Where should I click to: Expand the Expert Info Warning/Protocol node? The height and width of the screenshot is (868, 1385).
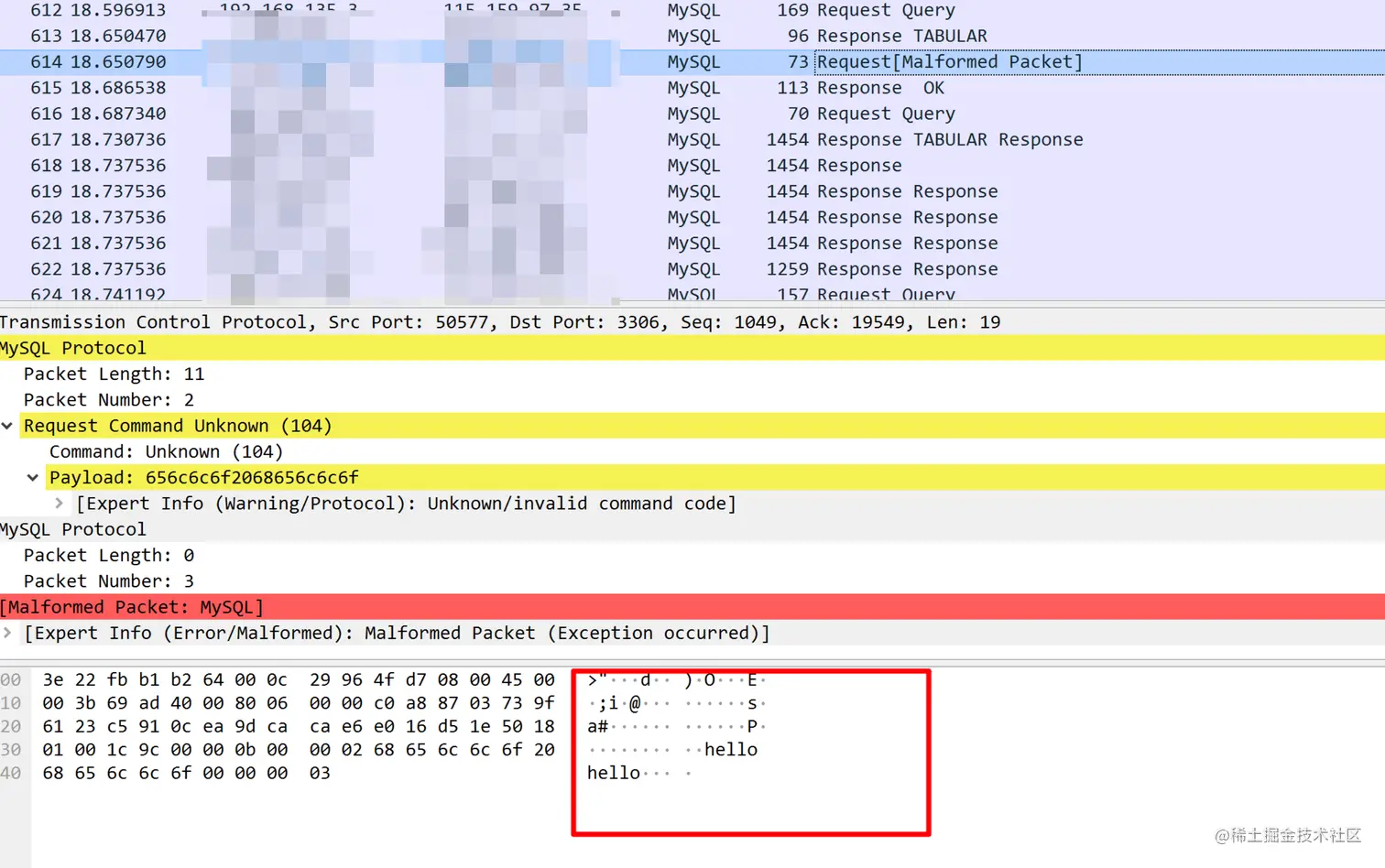59,504
